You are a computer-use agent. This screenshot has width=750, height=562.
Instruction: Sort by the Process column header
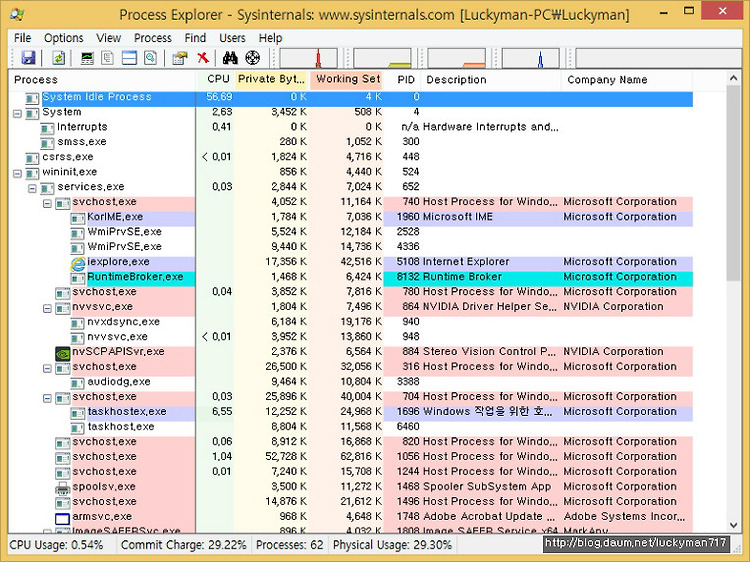click(102, 80)
